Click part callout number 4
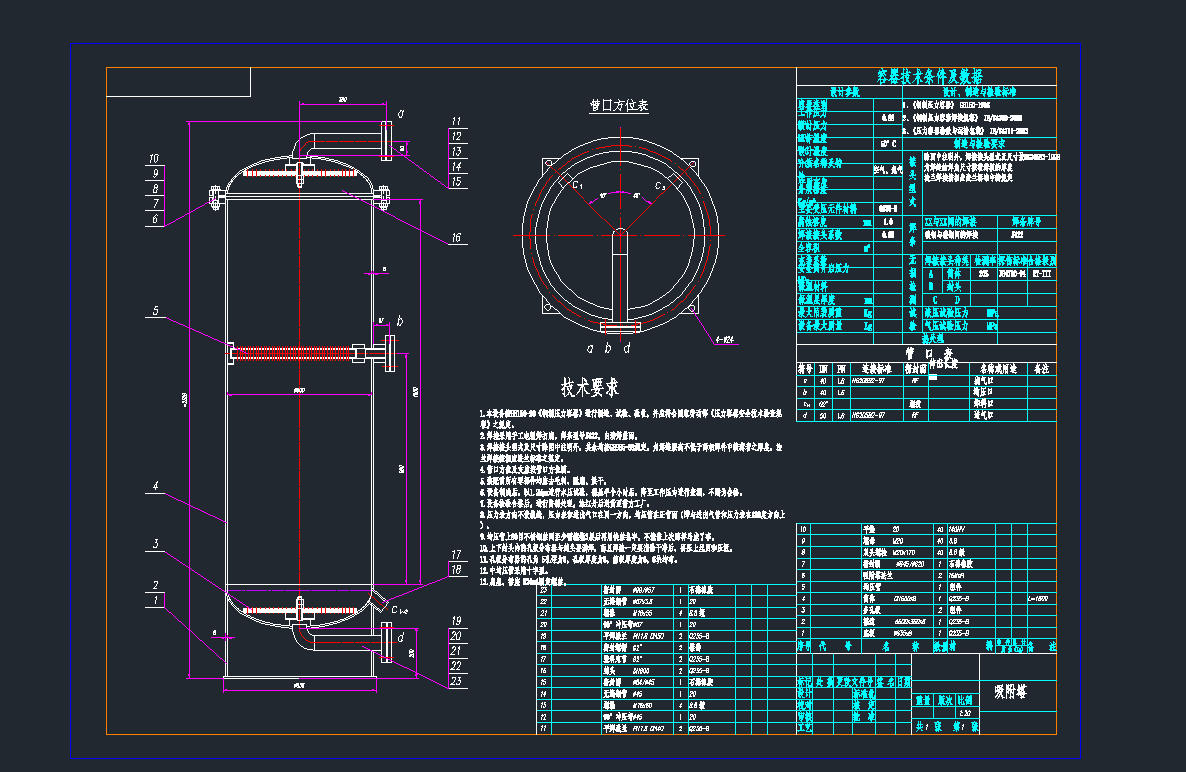1186x772 pixels. coord(155,486)
